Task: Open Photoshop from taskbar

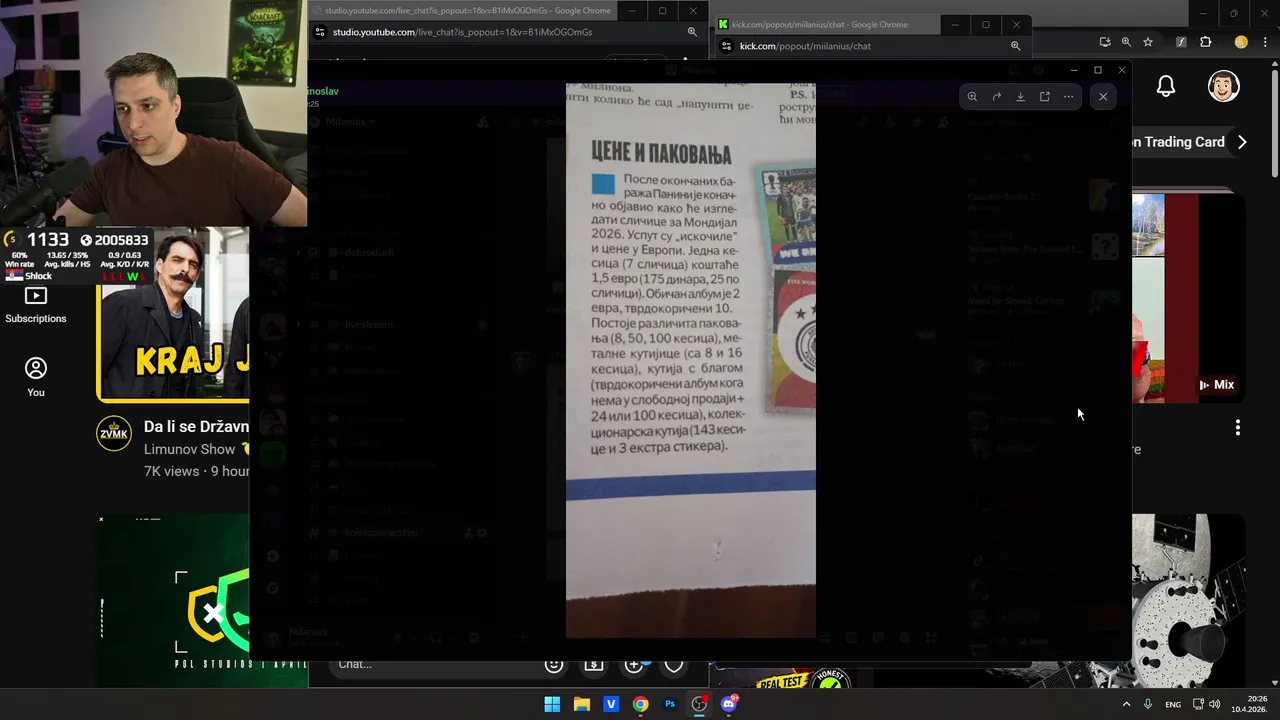Action: (x=670, y=704)
